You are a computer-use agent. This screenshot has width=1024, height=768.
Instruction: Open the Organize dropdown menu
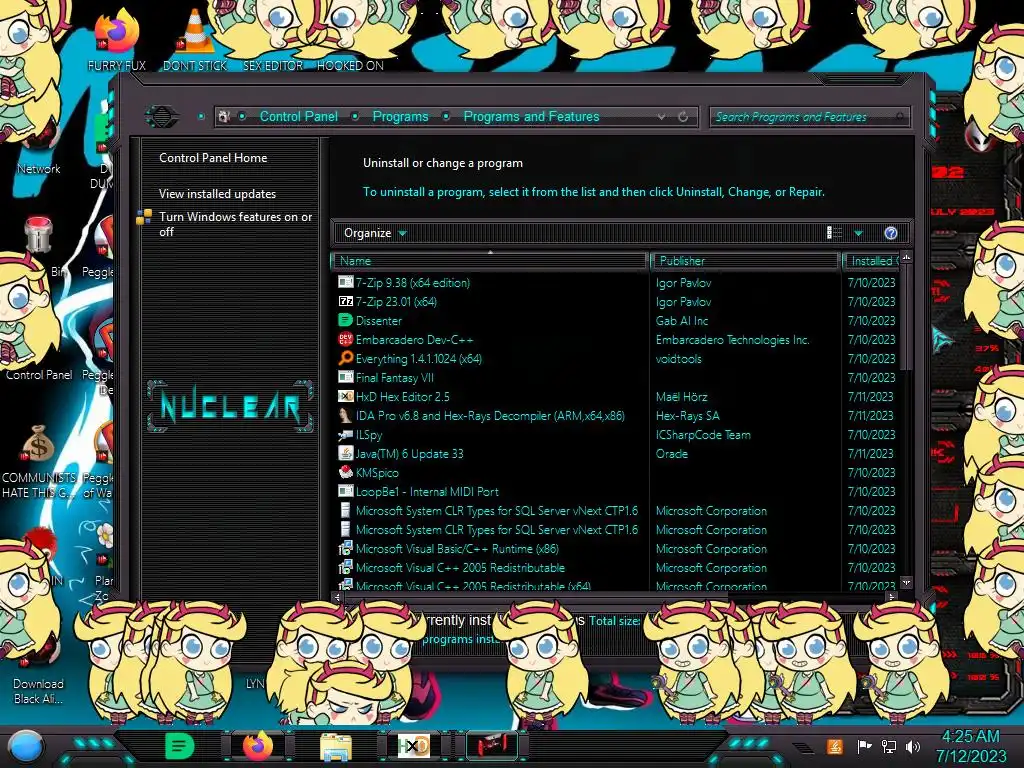[375, 233]
